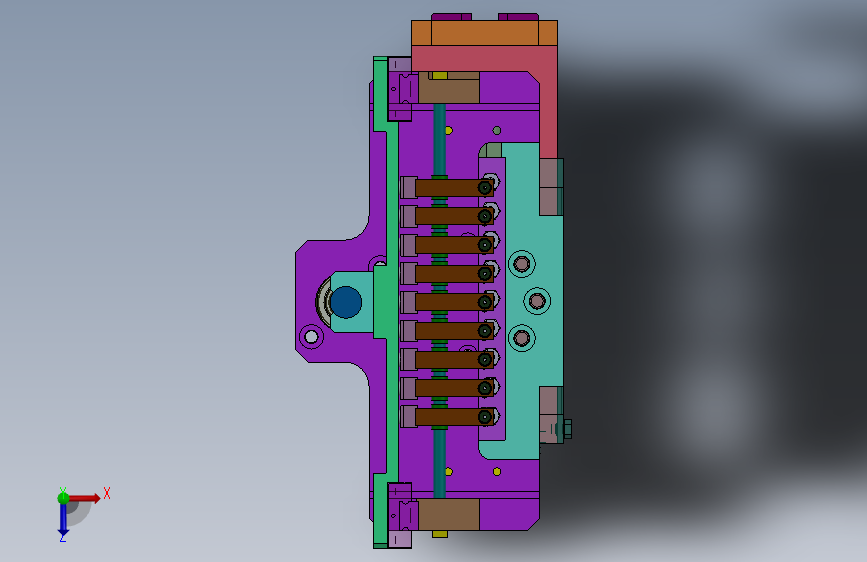
Task: Select the bottommost brown bar
Action: [454, 417]
